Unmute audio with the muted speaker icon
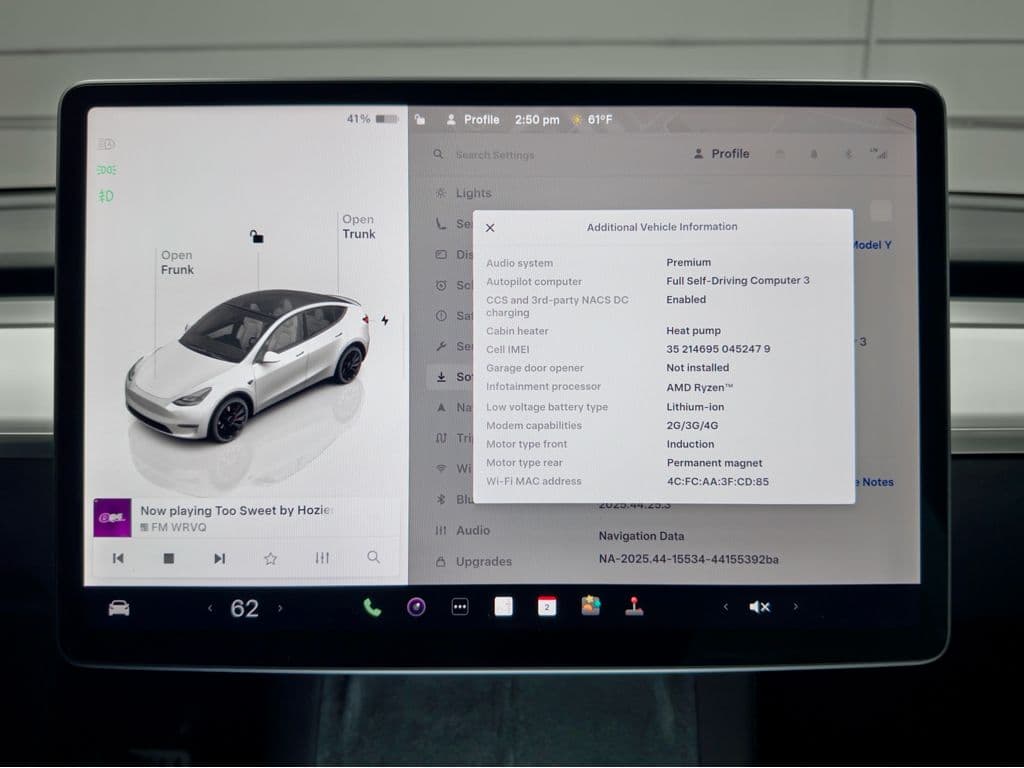Viewport: 1024px width, 768px height. pos(759,607)
